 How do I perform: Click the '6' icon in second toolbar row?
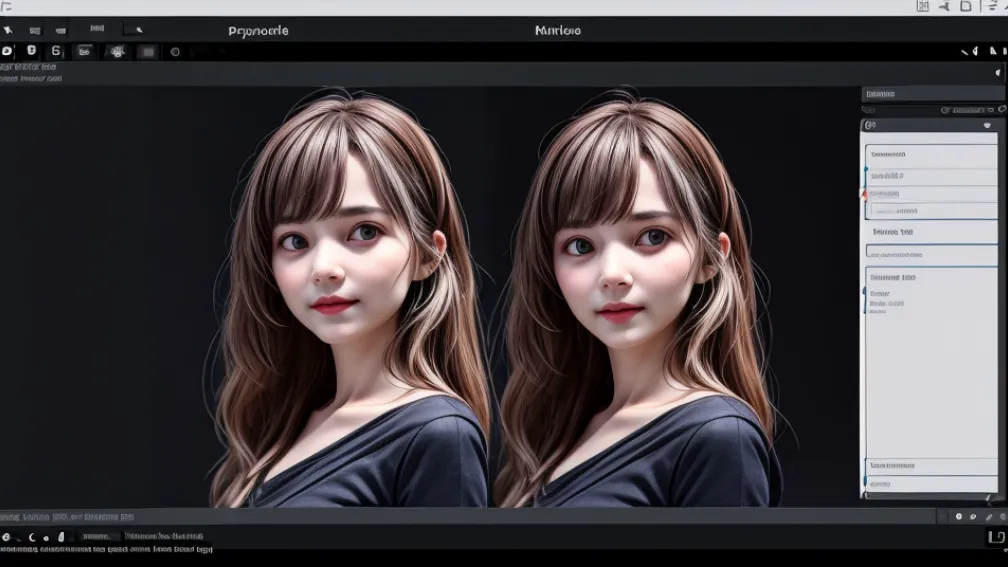tap(56, 51)
